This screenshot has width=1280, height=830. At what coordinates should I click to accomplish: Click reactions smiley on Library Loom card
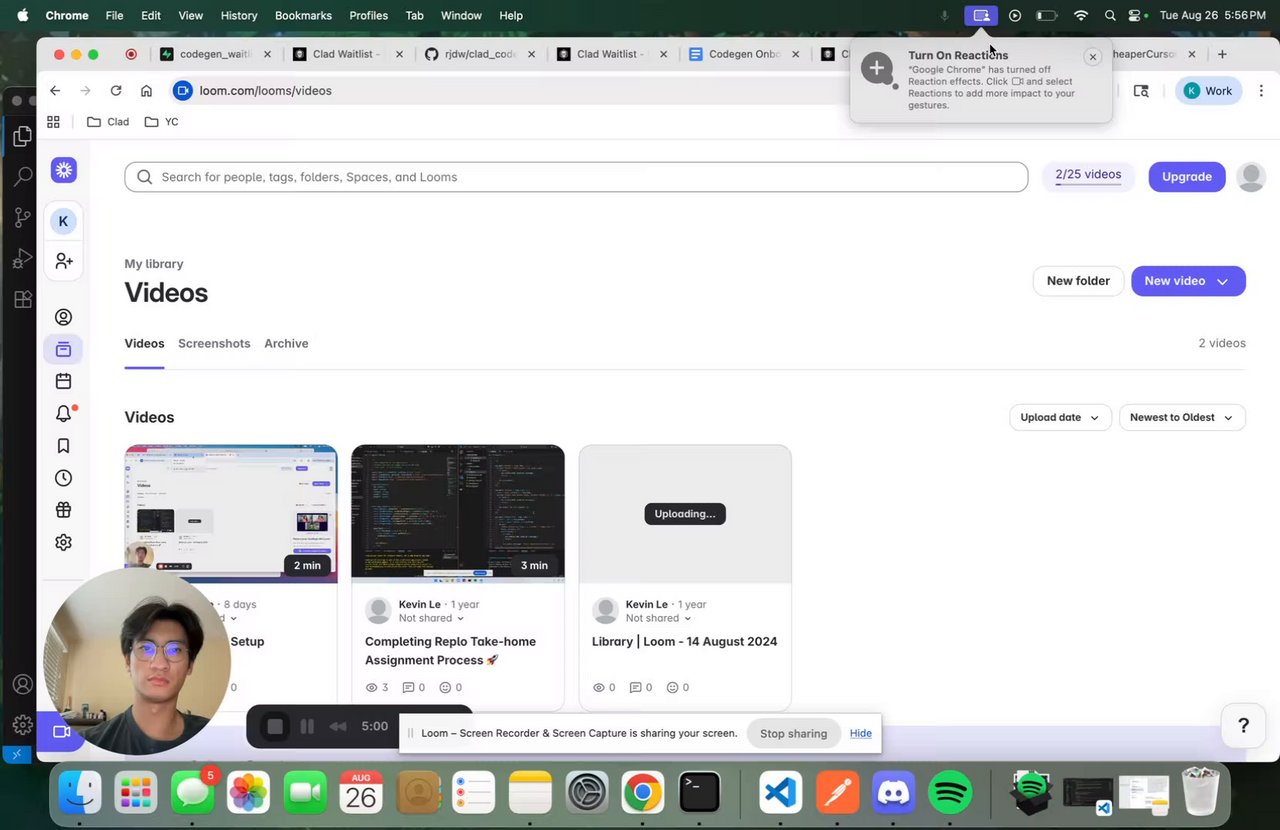(x=672, y=687)
